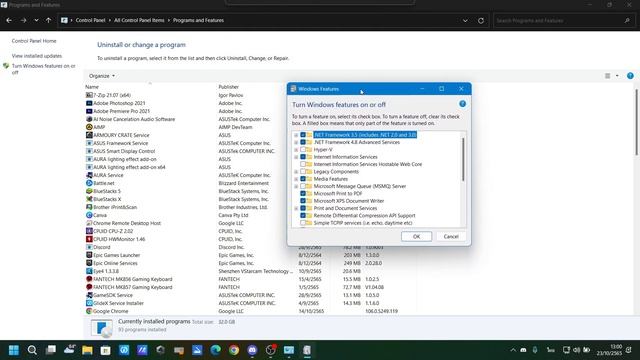
Task: Open the address bar history dropdown
Action: click(465, 20)
